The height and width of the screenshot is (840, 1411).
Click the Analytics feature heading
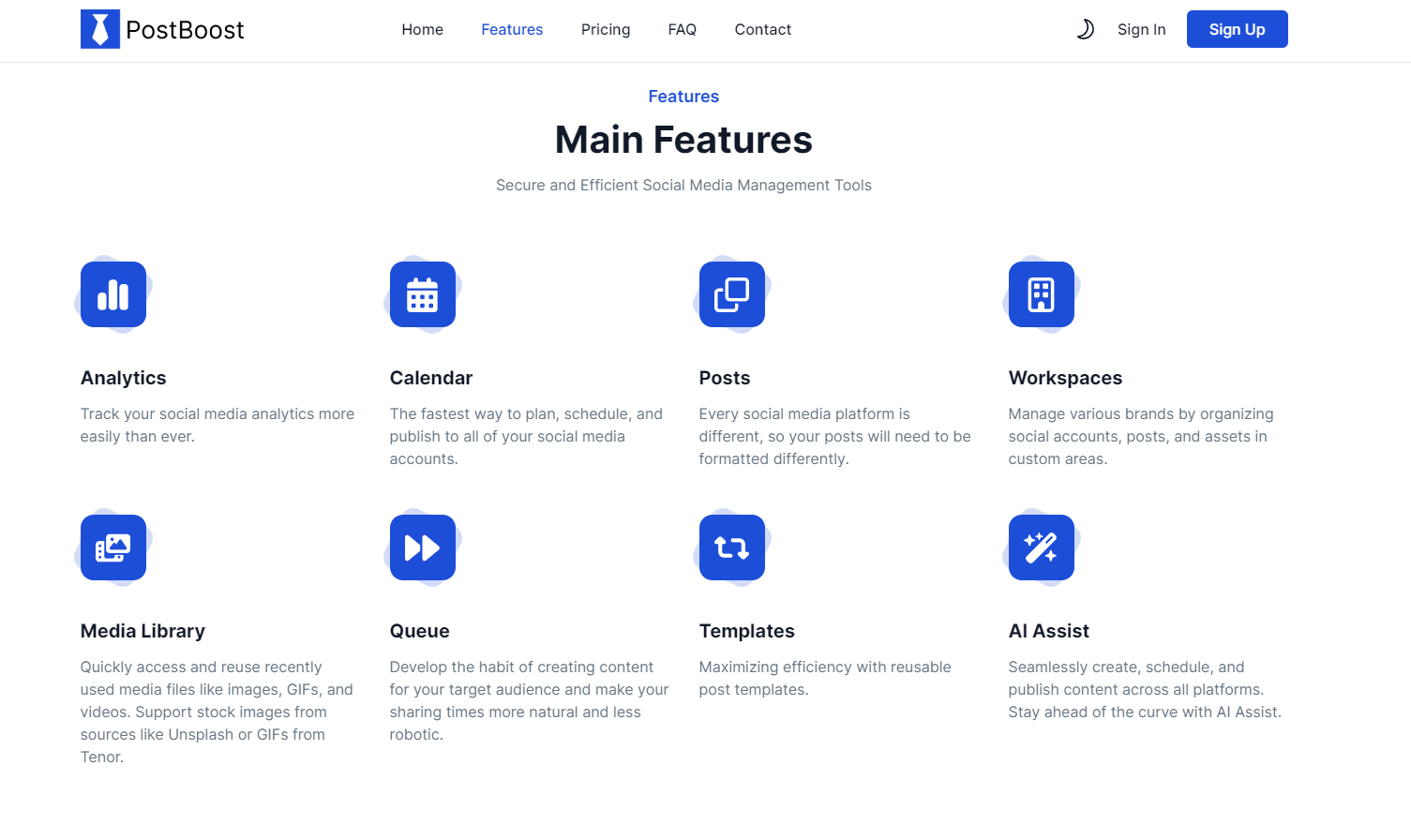[123, 378]
